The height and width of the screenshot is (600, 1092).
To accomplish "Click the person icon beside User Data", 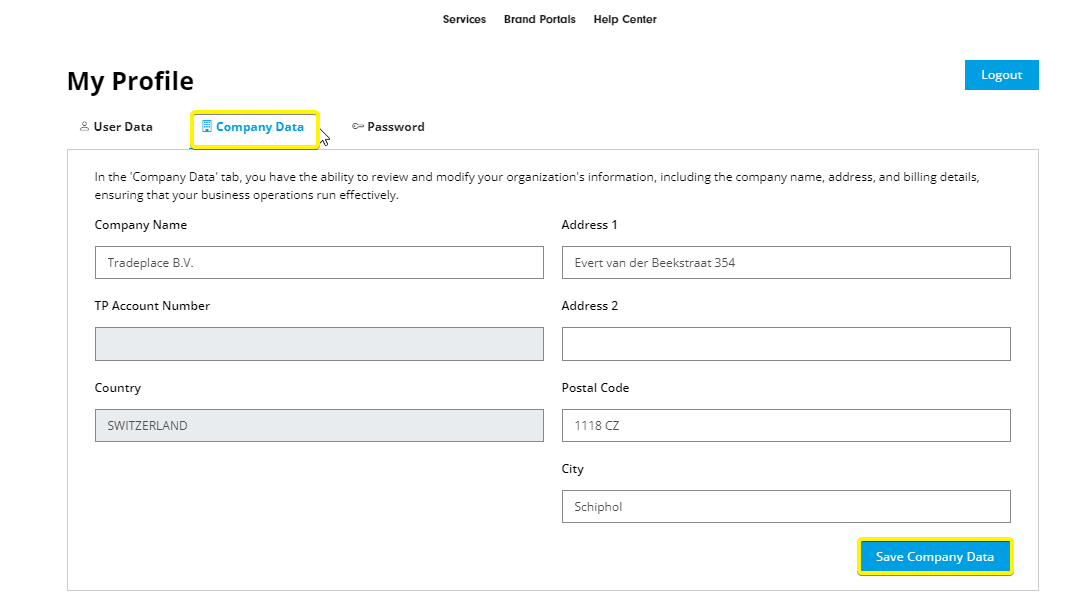I will pos(84,127).
